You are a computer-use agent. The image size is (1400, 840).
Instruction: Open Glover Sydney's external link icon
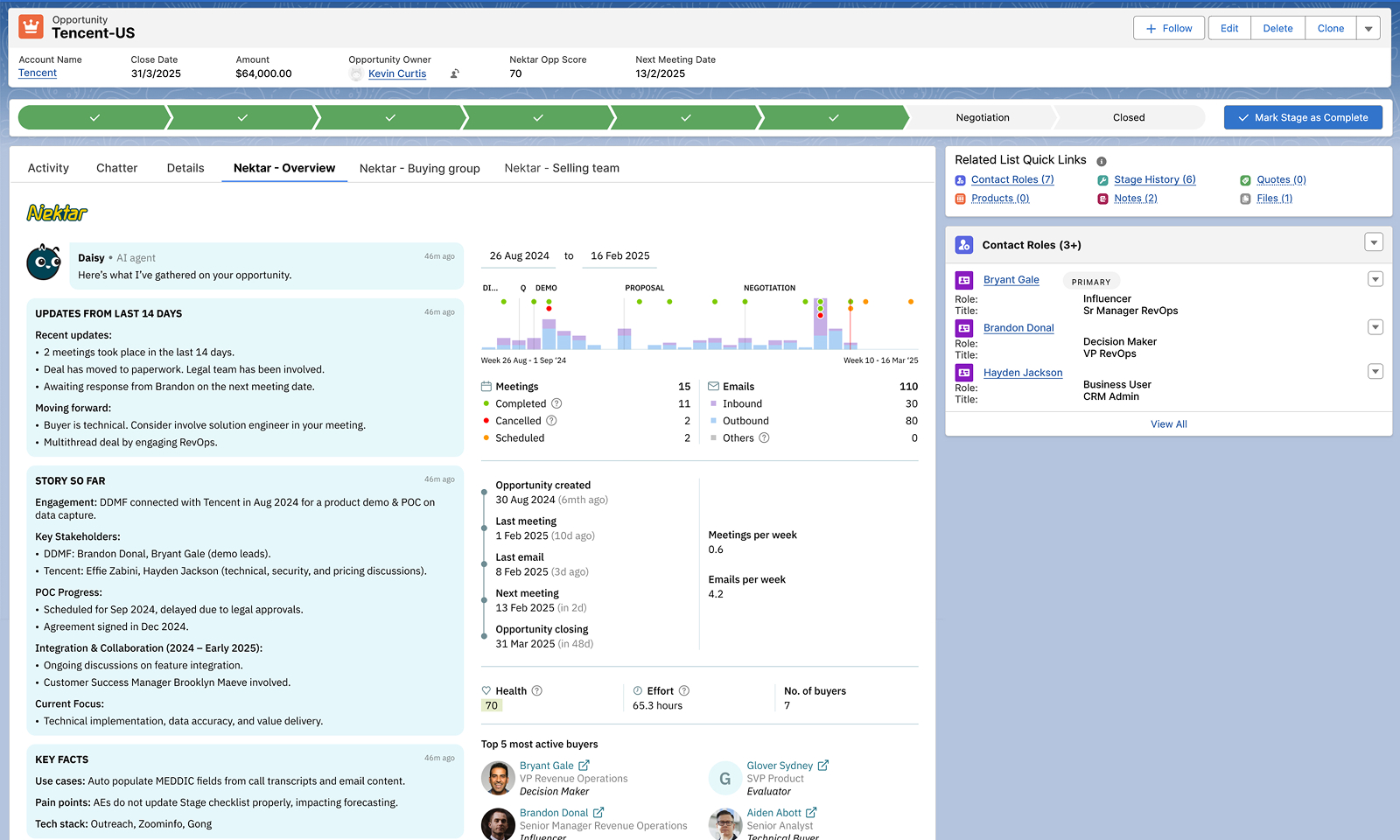click(x=823, y=766)
